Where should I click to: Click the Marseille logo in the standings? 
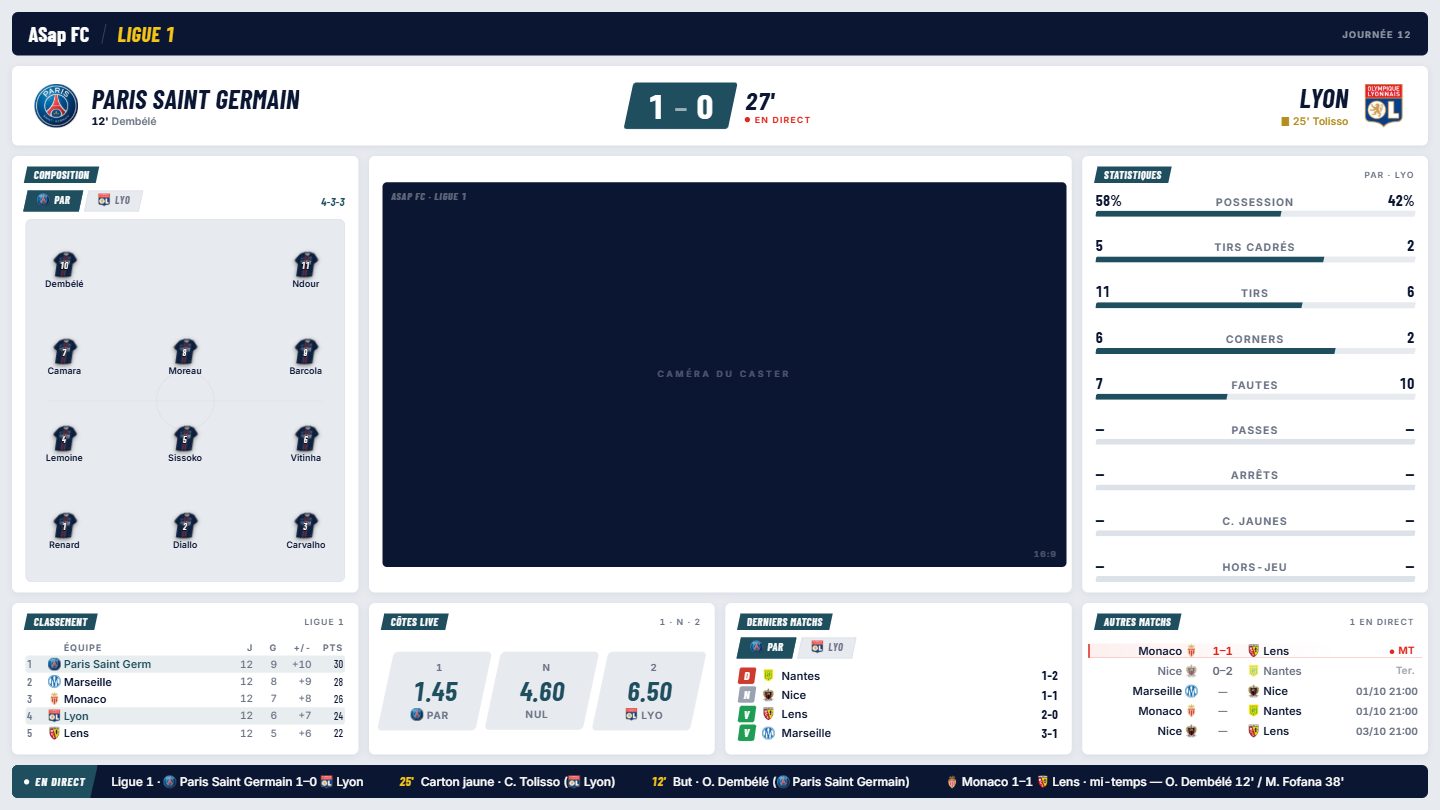click(54, 682)
